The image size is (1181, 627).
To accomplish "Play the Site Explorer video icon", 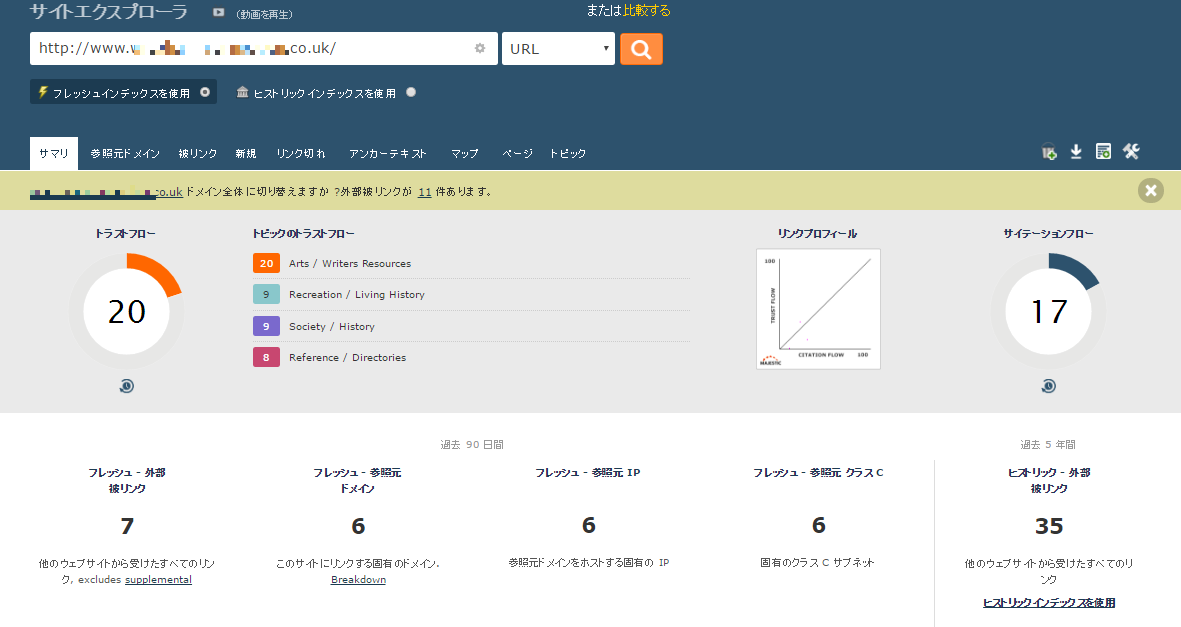I will click(x=219, y=13).
